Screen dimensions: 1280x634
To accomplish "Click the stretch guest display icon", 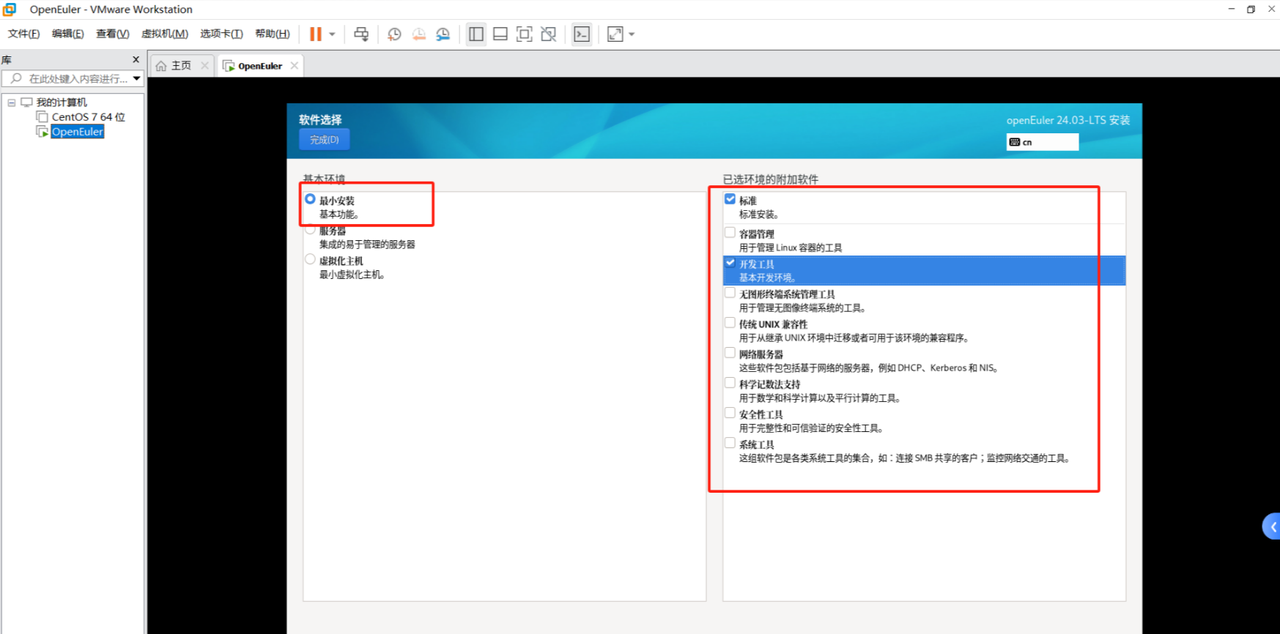I will 615,34.
